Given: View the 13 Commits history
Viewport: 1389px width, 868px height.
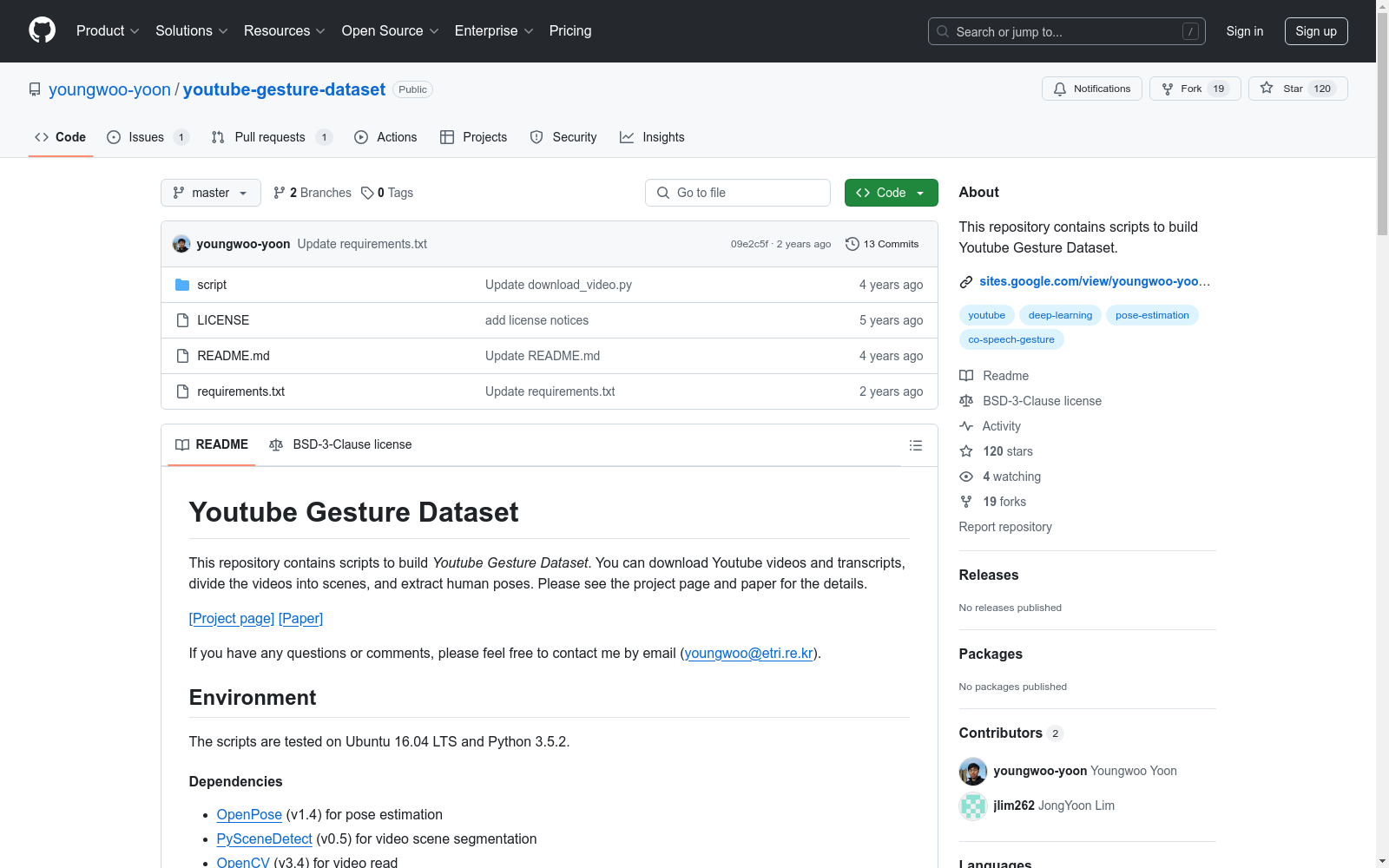Looking at the screenshot, I should pyautogui.click(x=882, y=244).
